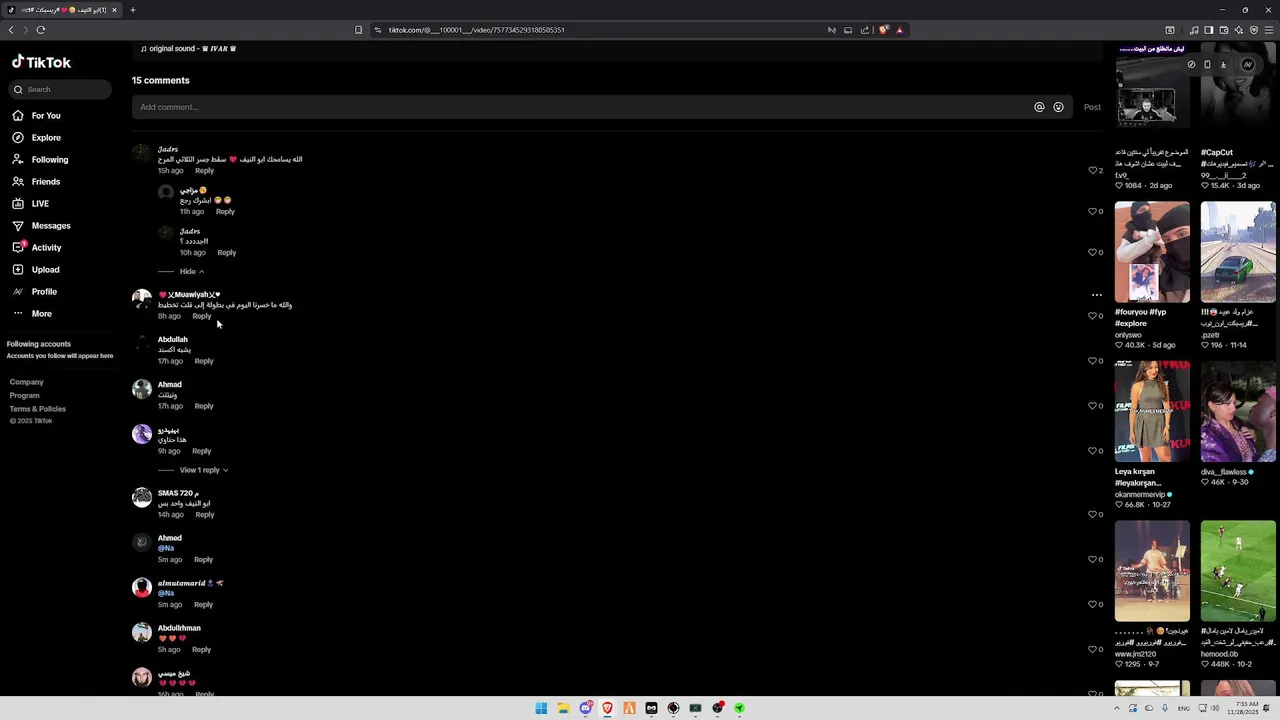Like the almutamarid comment

pos(1092,604)
